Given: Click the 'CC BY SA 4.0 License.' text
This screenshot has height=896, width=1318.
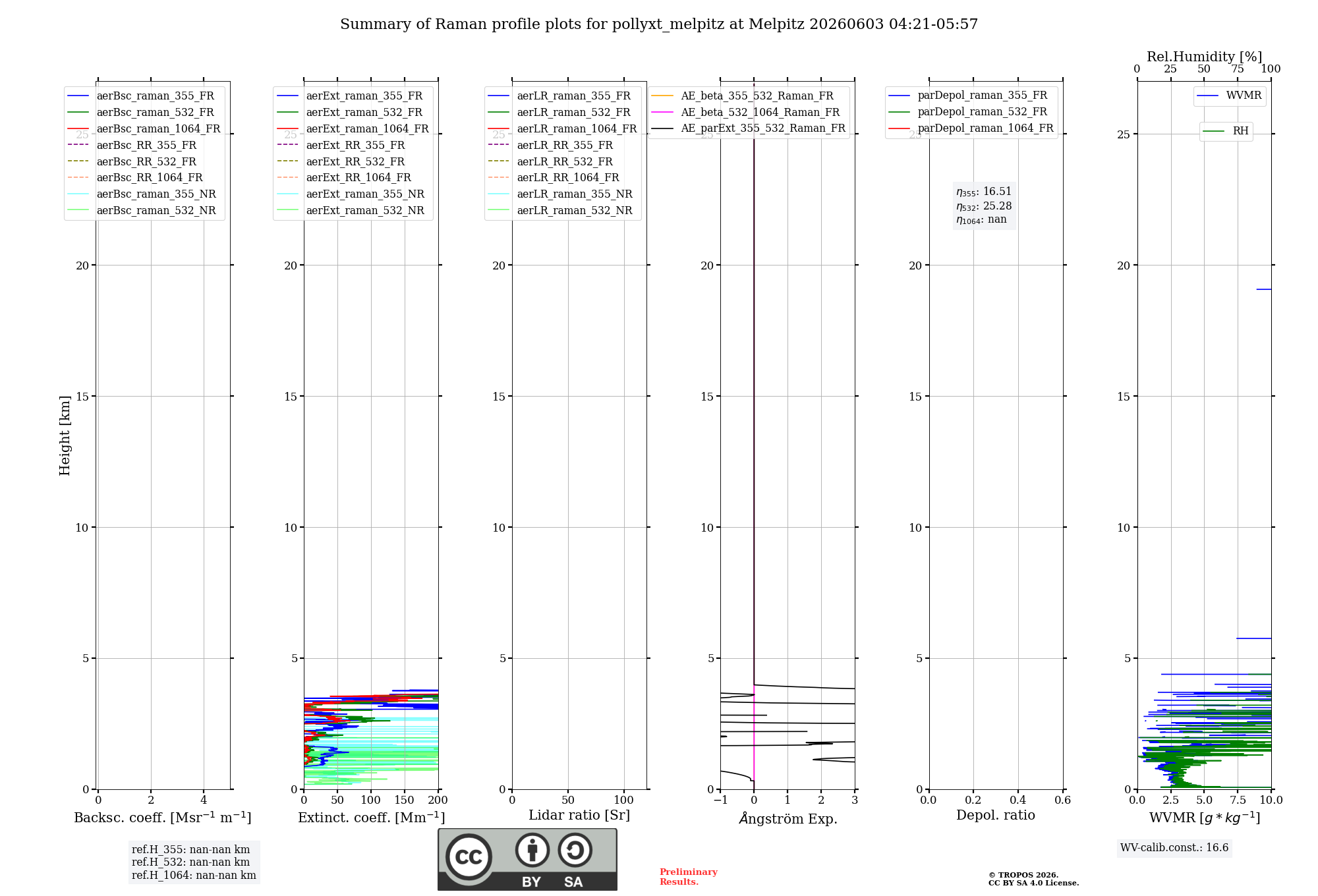Looking at the screenshot, I should point(1034,883).
